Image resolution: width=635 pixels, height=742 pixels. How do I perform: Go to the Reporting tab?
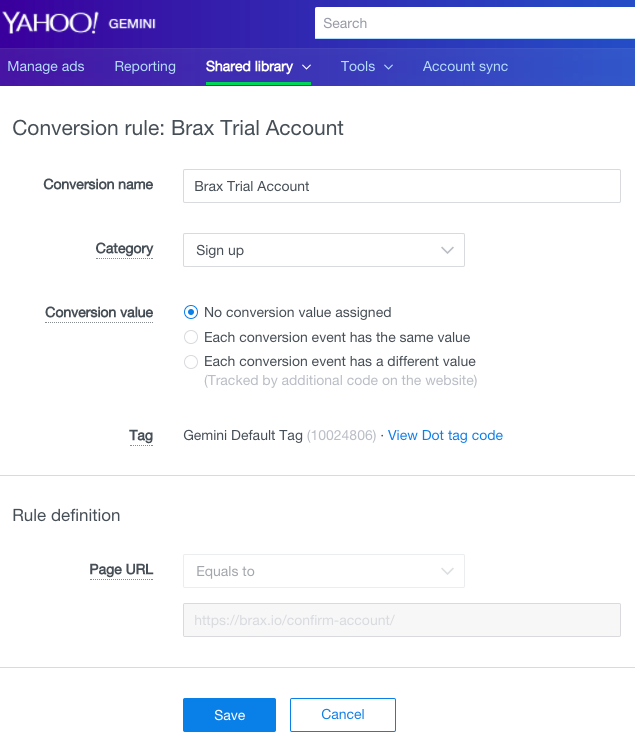click(145, 67)
